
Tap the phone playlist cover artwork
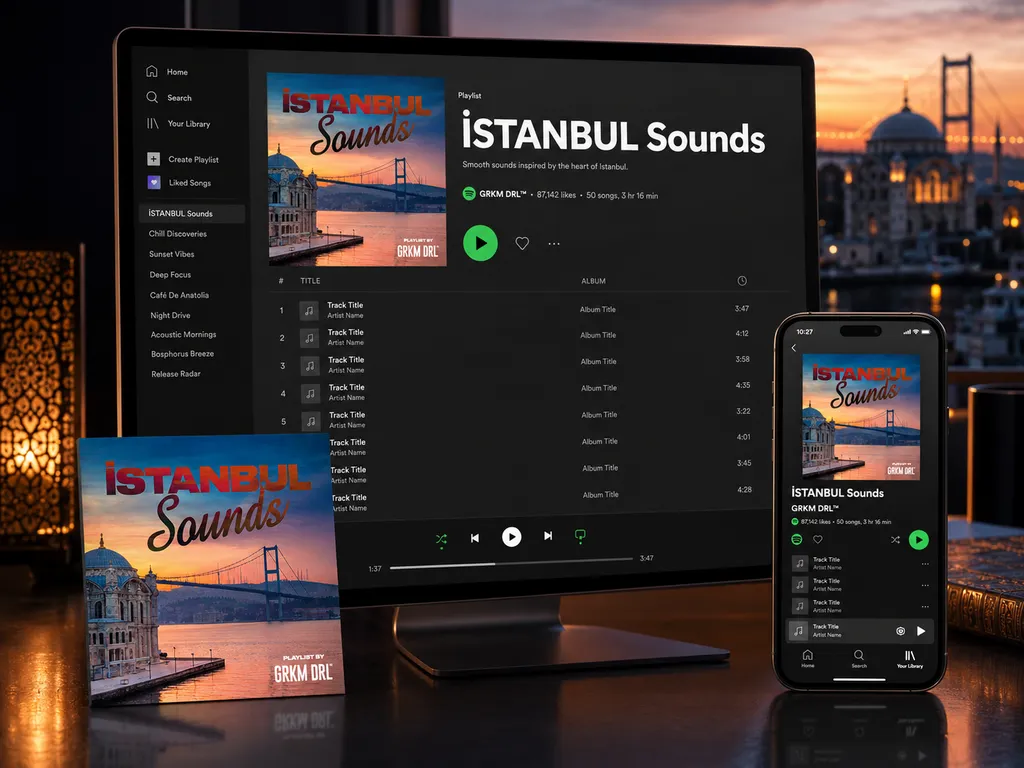pyautogui.click(x=861, y=417)
